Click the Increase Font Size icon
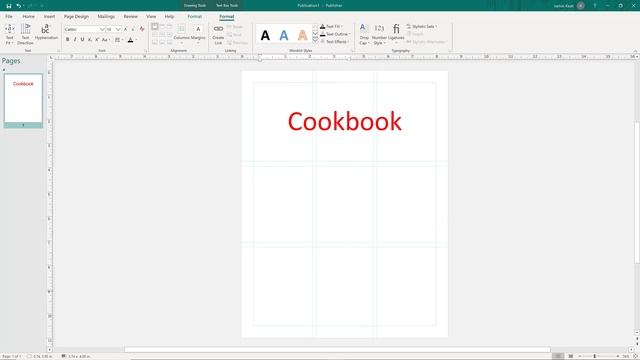The image size is (640, 360). (x=125, y=29)
